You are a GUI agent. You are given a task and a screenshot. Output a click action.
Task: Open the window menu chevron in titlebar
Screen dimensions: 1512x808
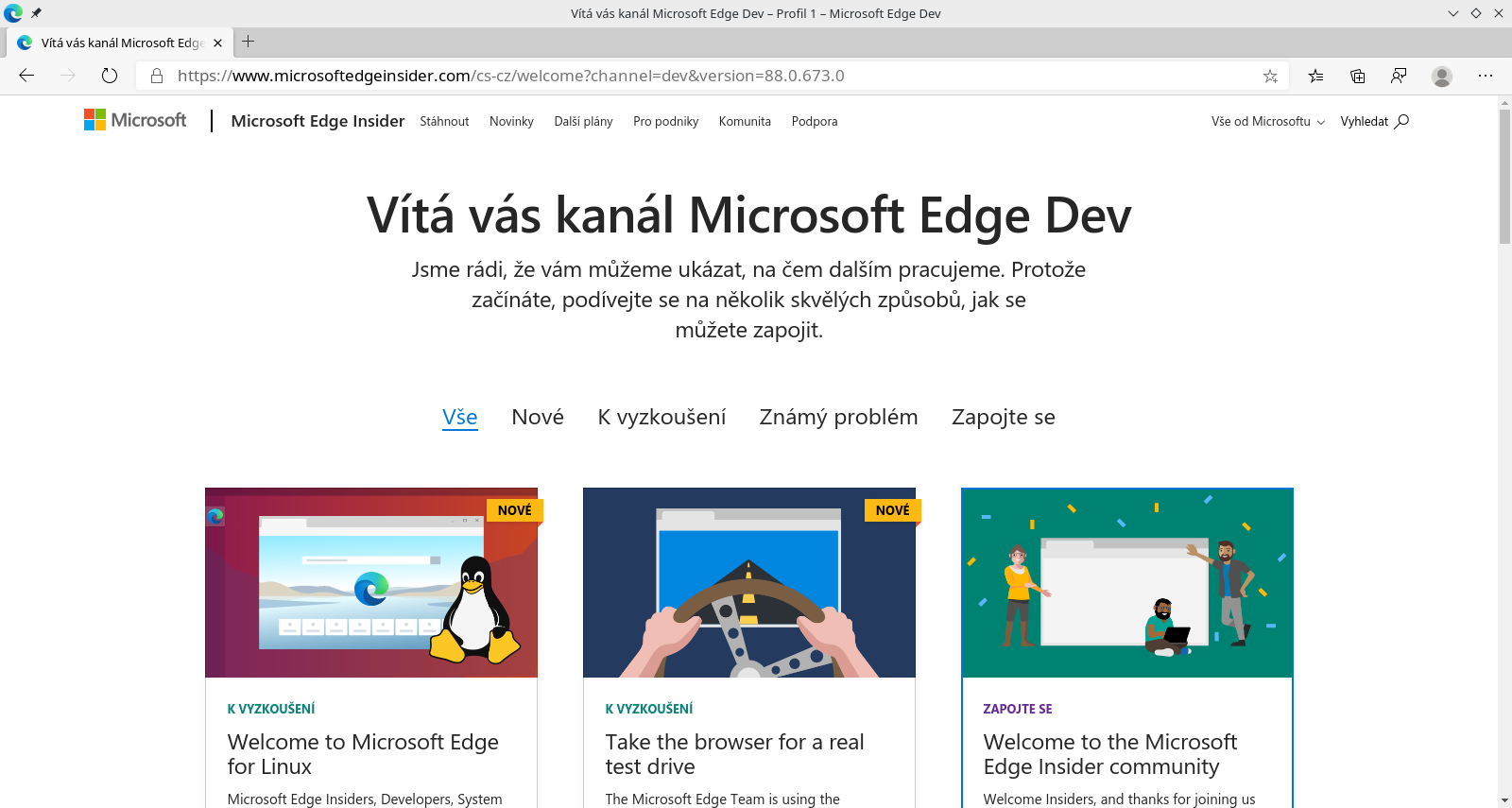[x=1453, y=13]
